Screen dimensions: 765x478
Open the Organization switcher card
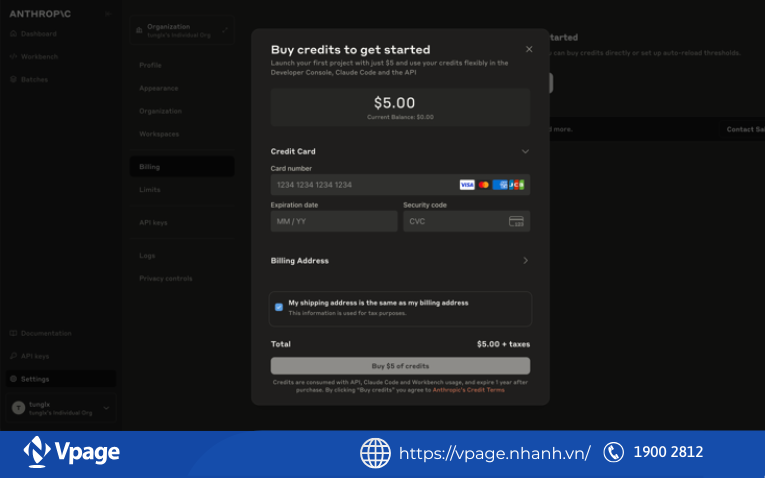click(182, 30)
